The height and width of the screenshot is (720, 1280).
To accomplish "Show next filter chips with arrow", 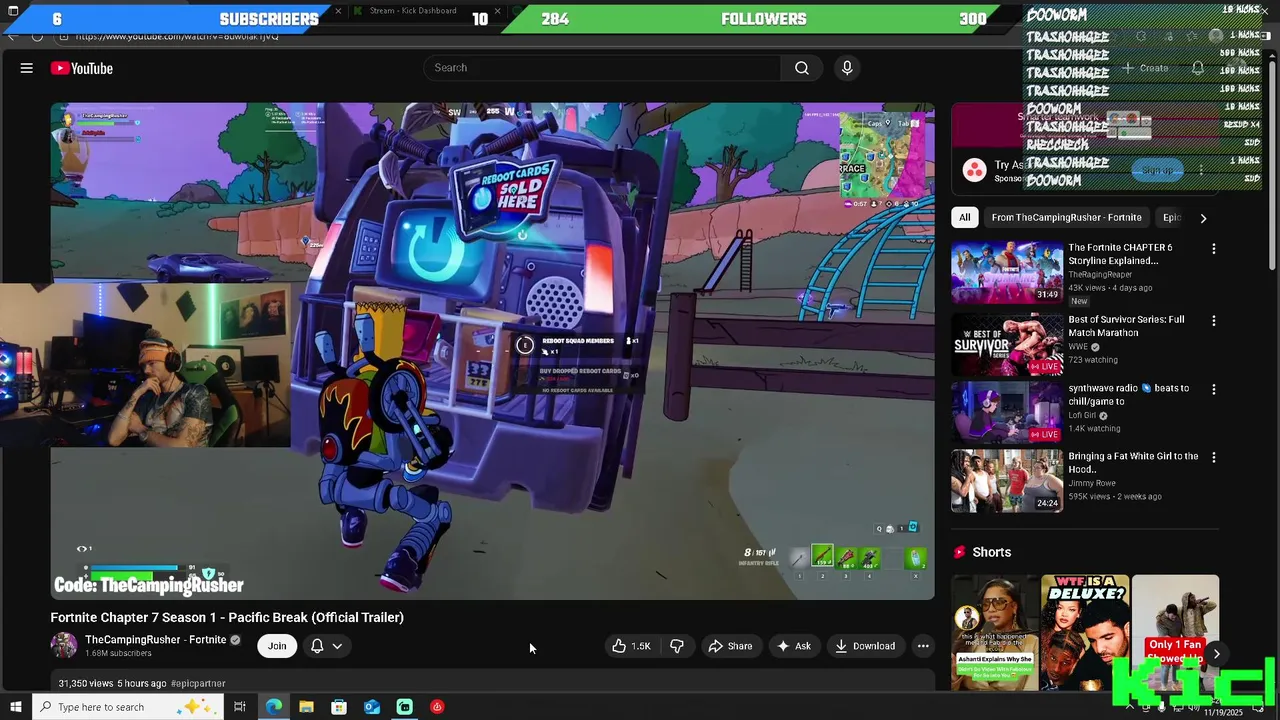I will tap(1203, 218).
